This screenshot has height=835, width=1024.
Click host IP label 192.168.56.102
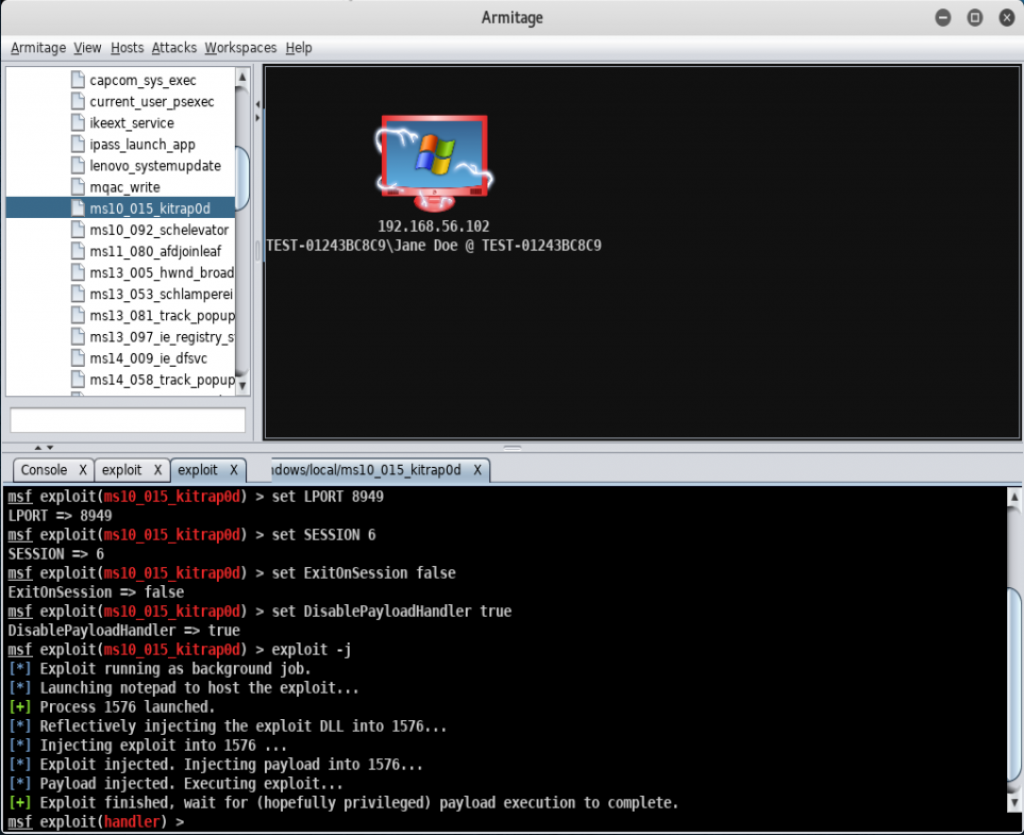point(434,227)
